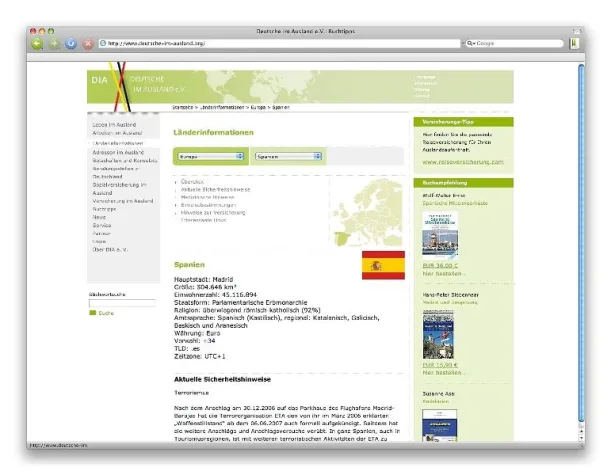The width and height of the screenshot is (611, 475).
Task: Open Botschaften und Konsulate menu item
Action: pyautogui.click(x=125, y=161)
